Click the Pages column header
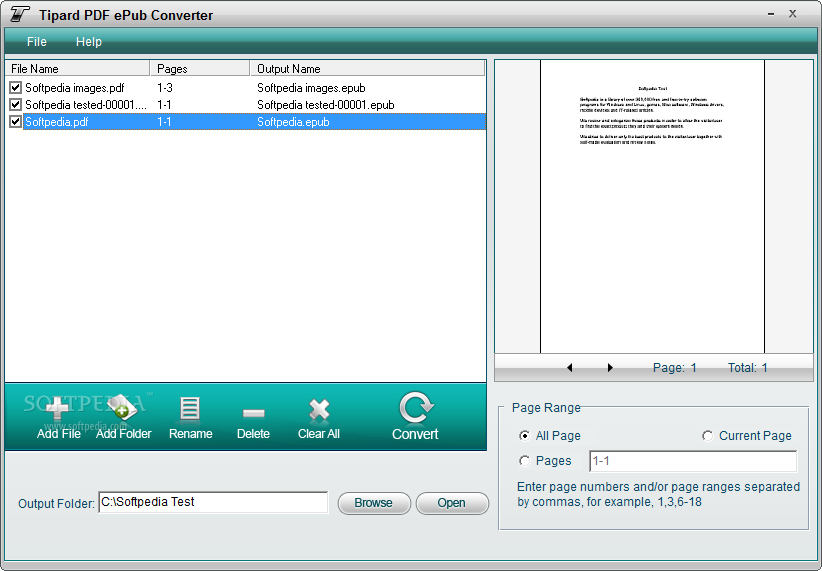The image size is (822, 571). click(x=200, y=69)
